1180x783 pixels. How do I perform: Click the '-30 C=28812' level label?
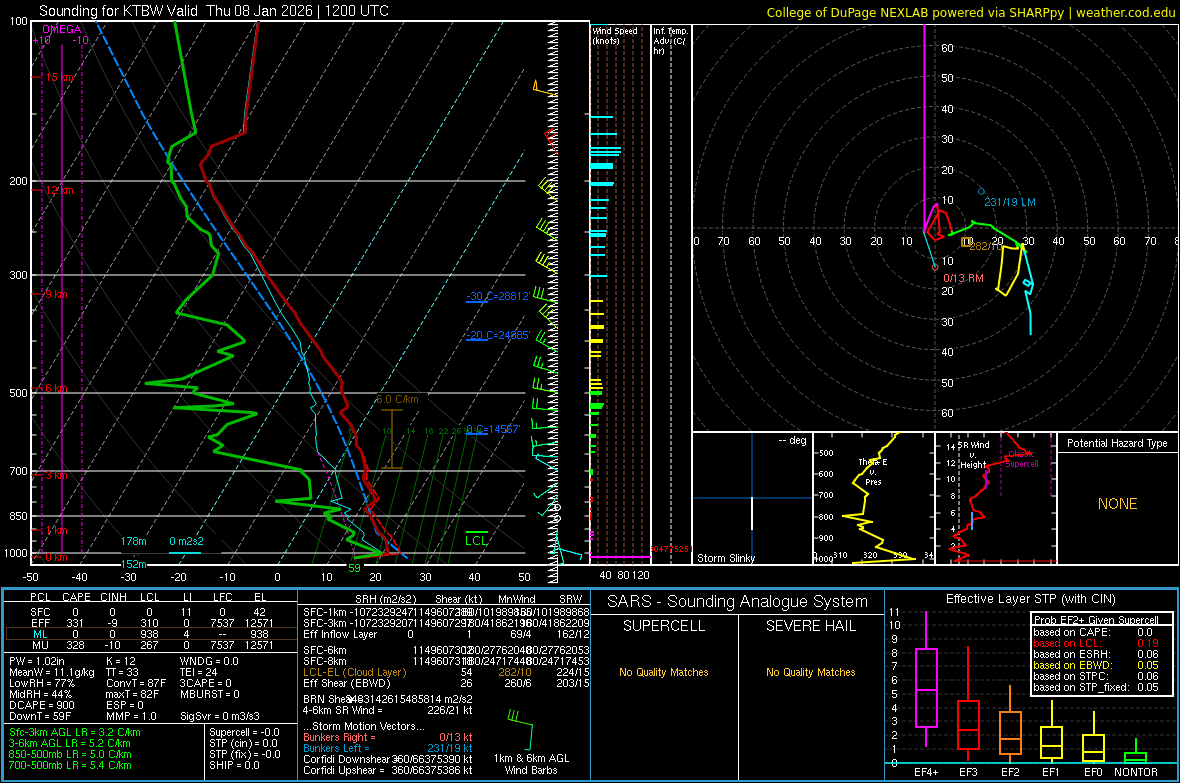click(497, 297)
